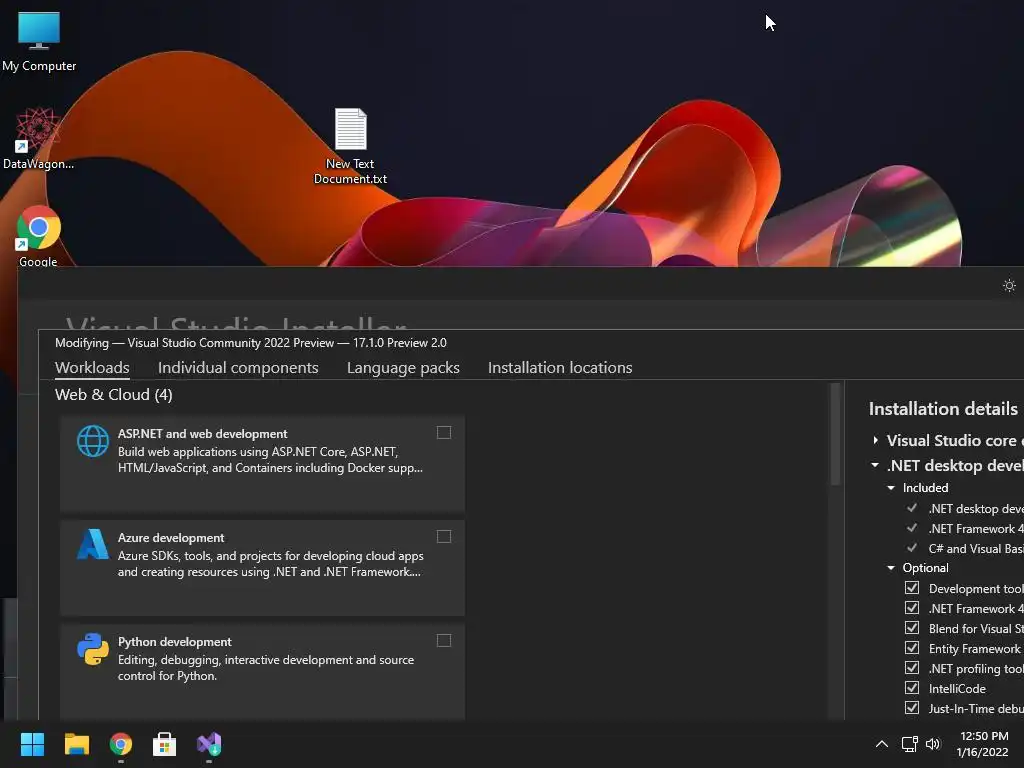The image size is (1024, 768).
Task: Open File Explorer from the taskbar
Action: tap(76, 744)
